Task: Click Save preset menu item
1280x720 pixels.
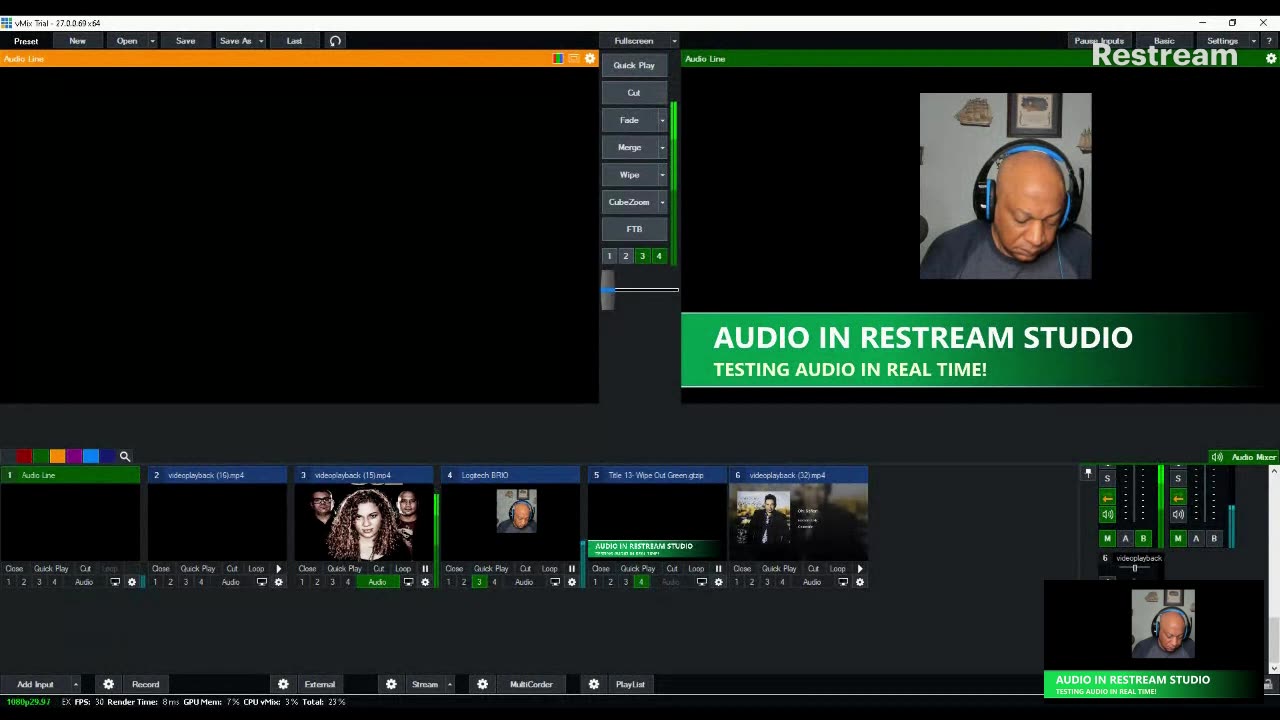Action: [185, 41]
